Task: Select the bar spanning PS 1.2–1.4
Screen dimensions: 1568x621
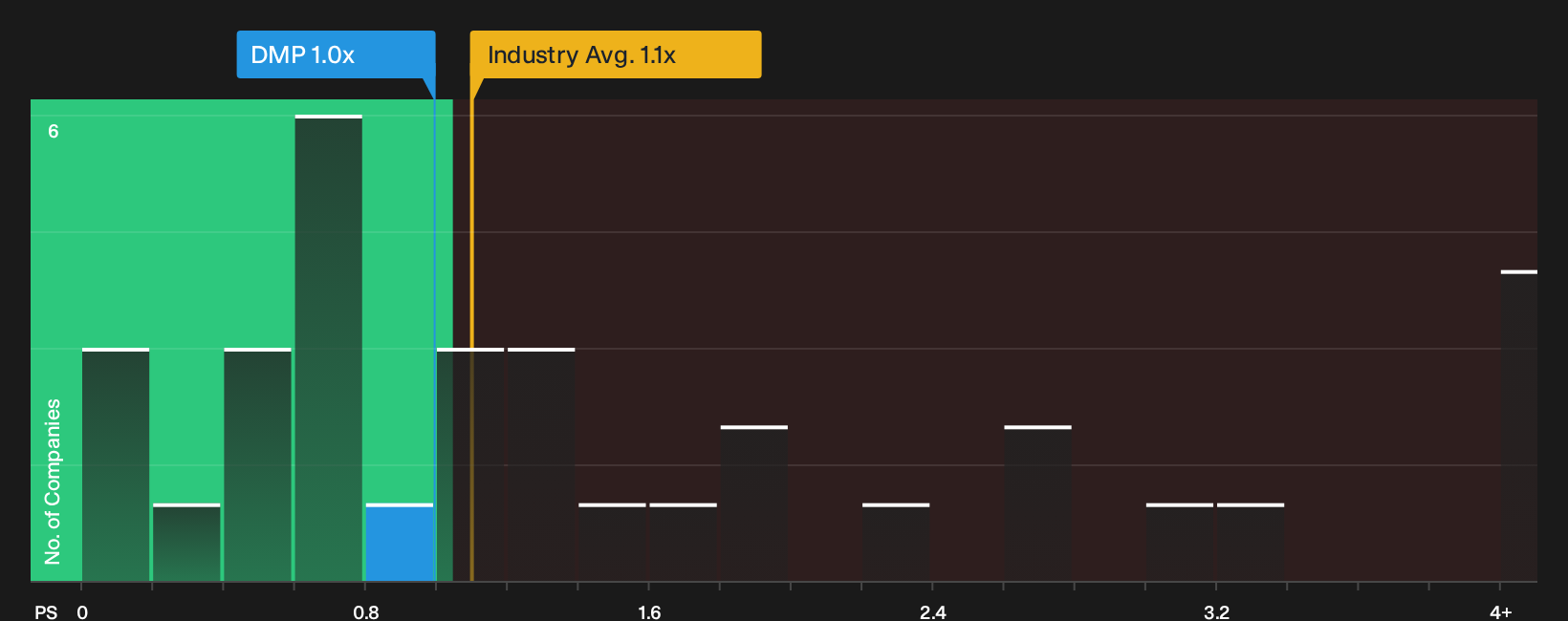Action: [541, 464]
